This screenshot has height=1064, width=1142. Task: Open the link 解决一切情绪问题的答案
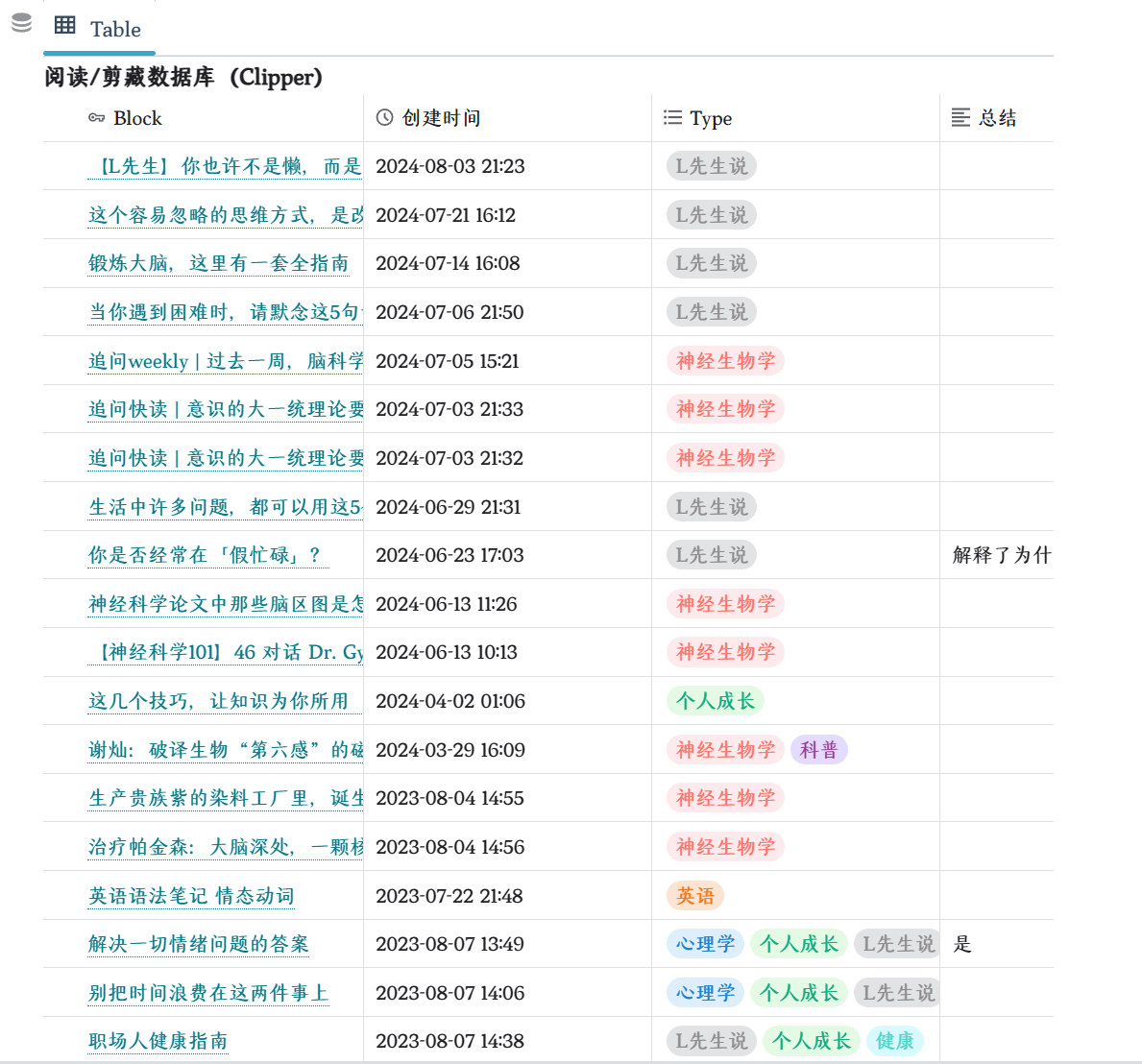pos(197,944)
